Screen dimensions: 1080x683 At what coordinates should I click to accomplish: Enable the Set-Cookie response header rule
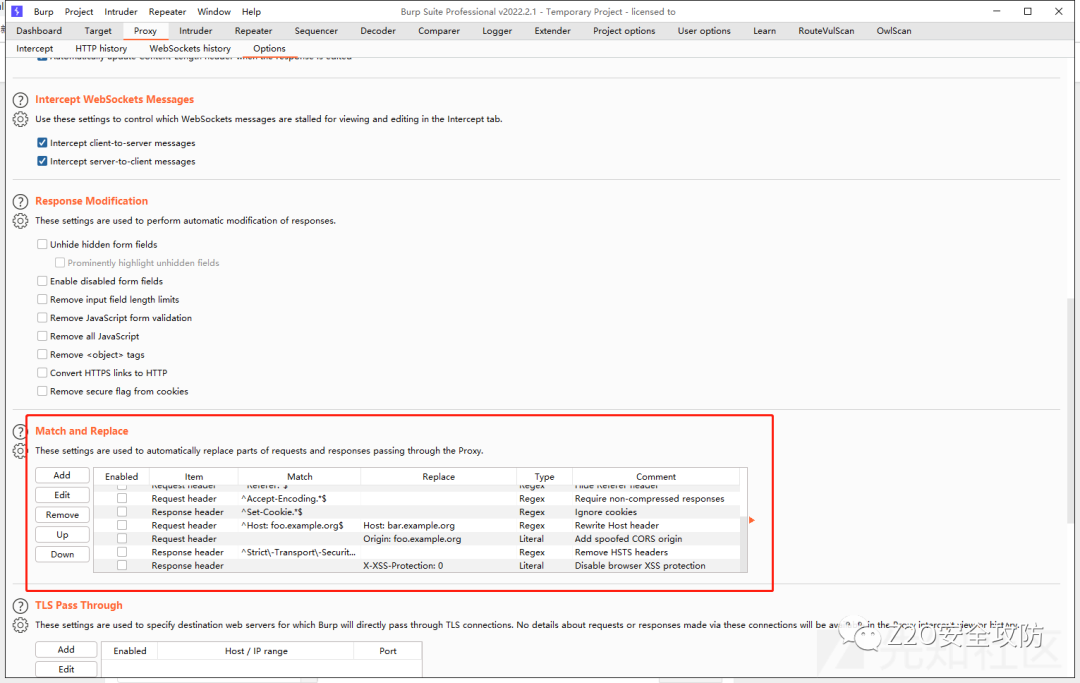pos(122,512)
